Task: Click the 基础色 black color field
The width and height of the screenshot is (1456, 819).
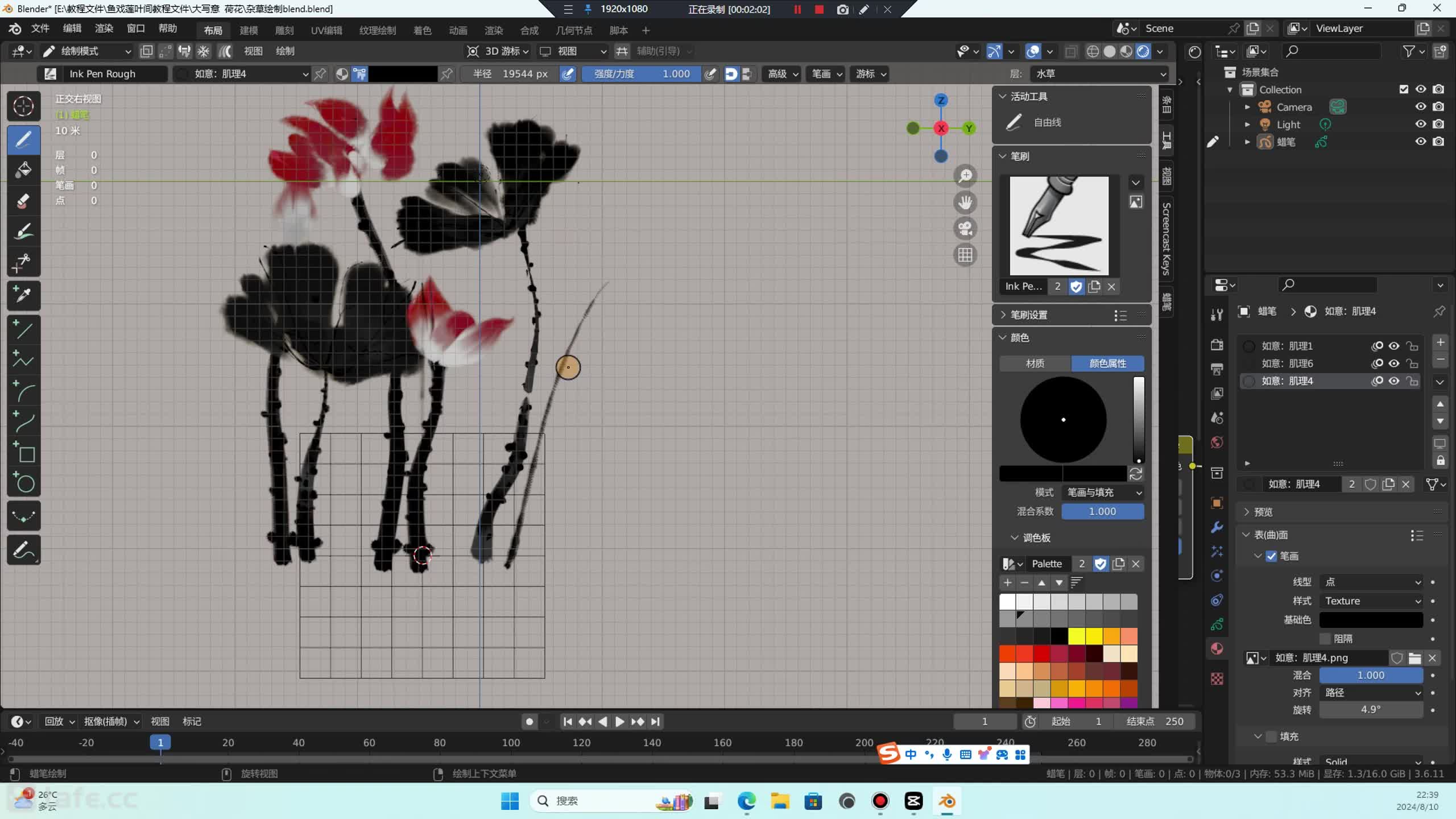Action: [1371, 620]
